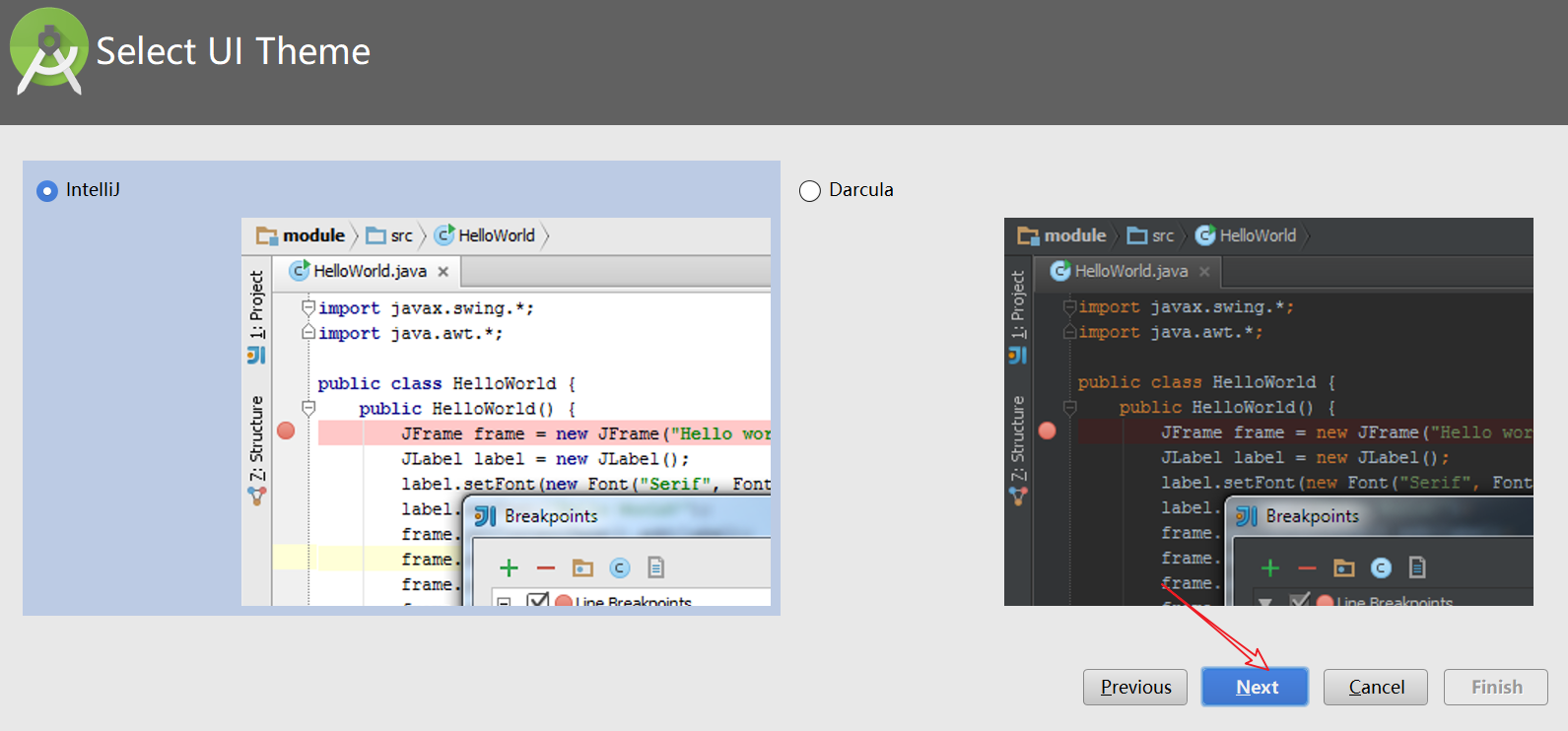Click the "Darcula" label text
1568x731 pixels.
(x=861, y=189)
